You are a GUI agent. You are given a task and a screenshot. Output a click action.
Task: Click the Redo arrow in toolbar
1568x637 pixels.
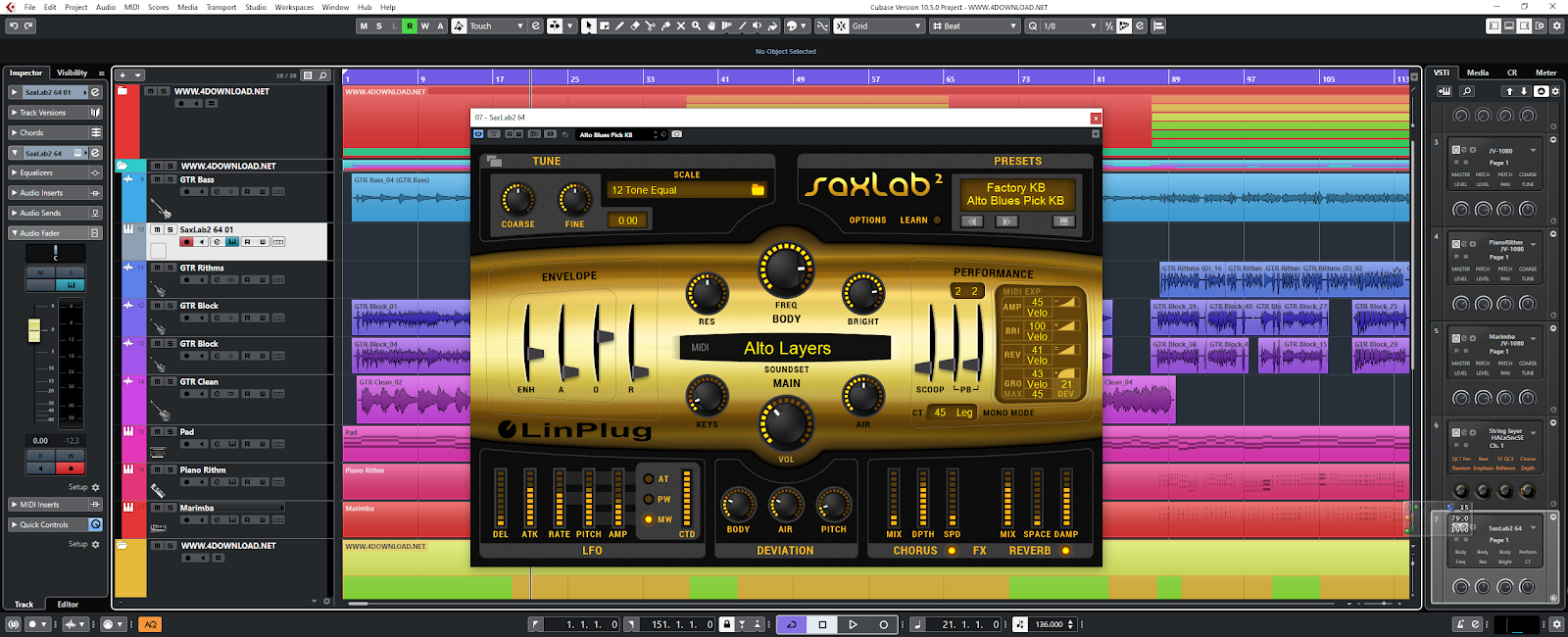tap(28, 25)
